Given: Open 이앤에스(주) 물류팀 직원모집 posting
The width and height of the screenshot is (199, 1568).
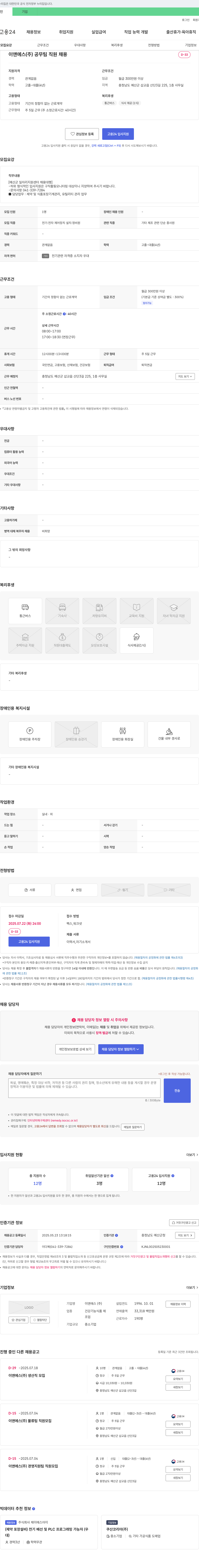Looking at the screenshot, I should (x=30, y=1421).
